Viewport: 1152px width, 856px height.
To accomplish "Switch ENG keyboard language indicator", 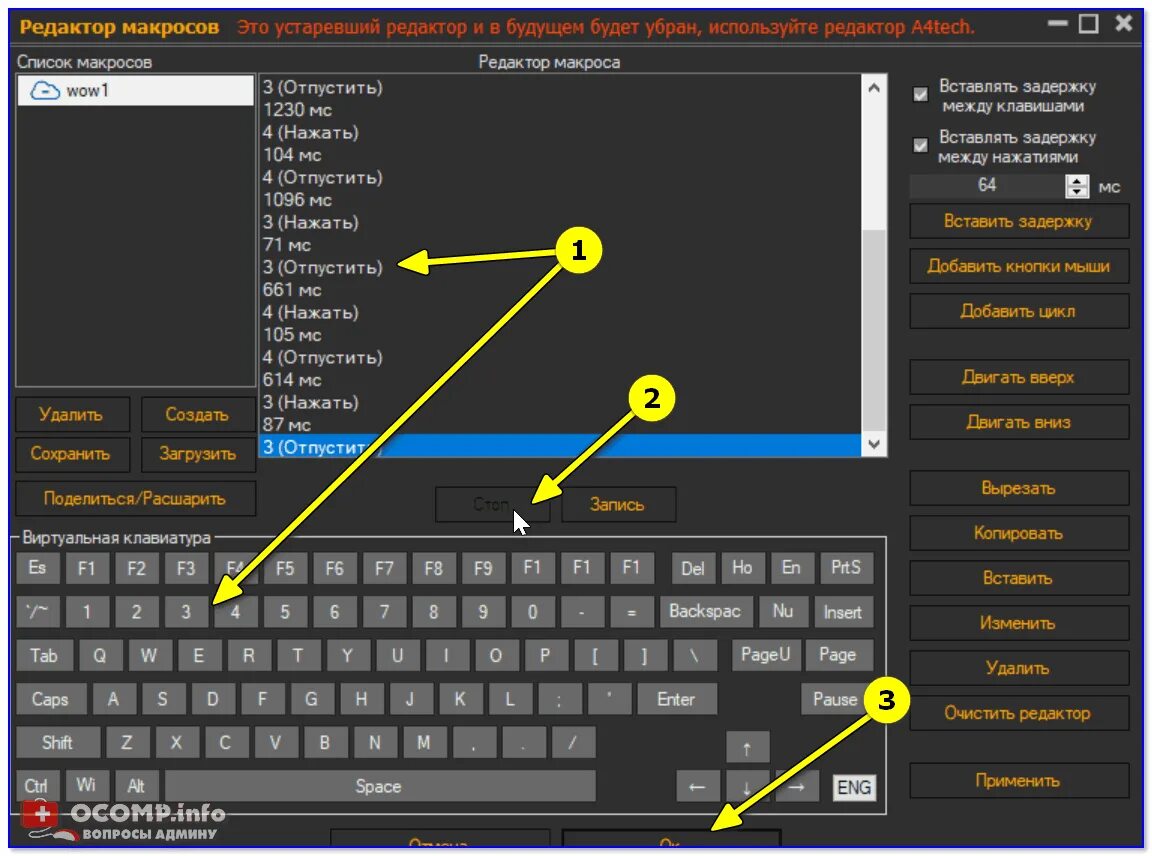I will (854, 788).
